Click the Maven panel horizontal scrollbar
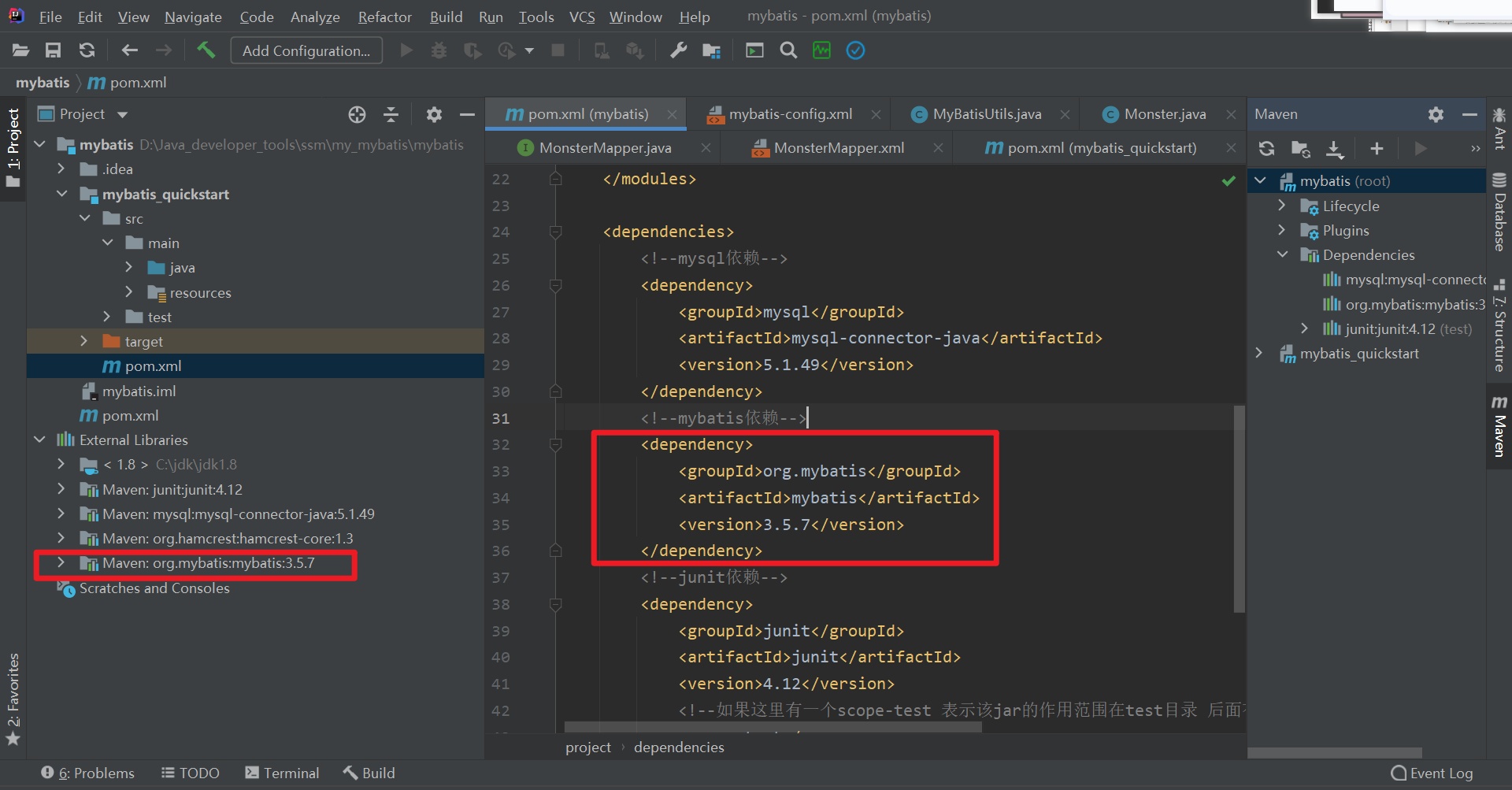This screenshot has height=790, width=1512. (1336, 753)
